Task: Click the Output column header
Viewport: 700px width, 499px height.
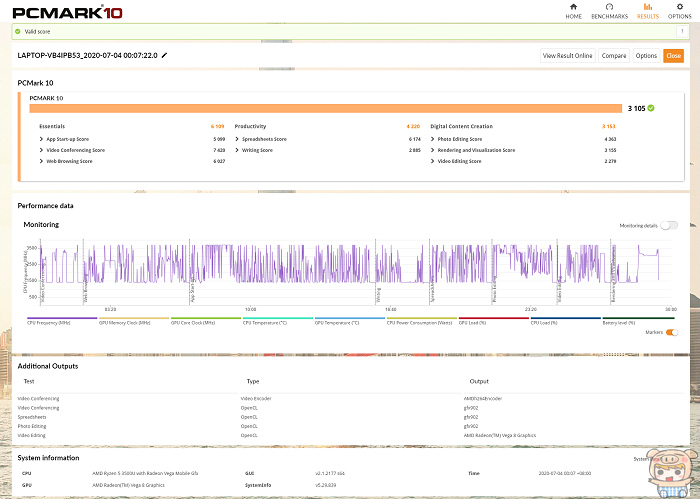Action: pos(479,381)
